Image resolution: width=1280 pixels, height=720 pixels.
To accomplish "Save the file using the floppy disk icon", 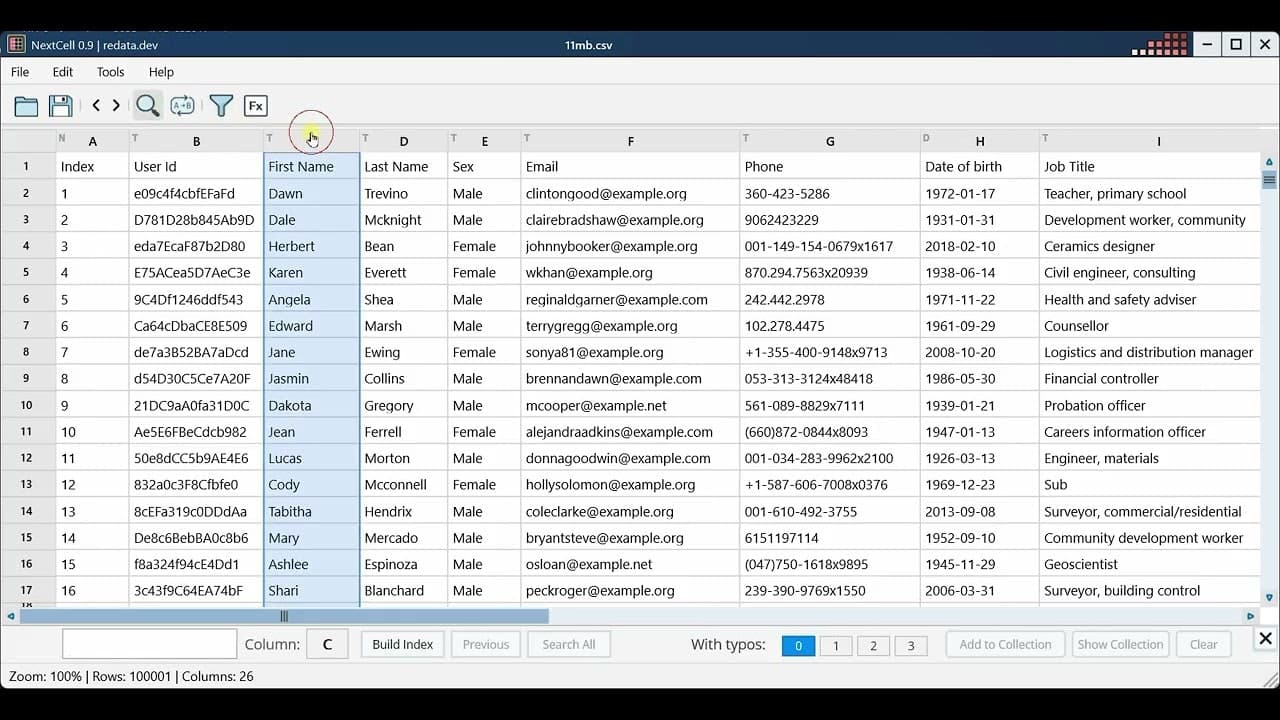I will tap(59, 105).
